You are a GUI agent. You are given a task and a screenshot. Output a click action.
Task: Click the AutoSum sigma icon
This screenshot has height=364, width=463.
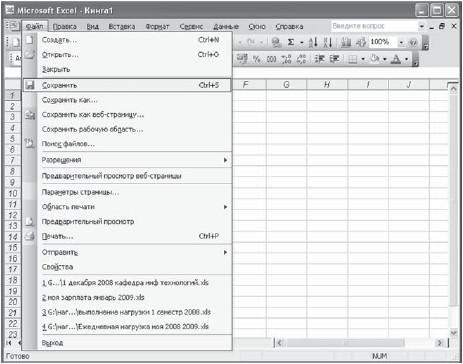click(x=291, y=42)
